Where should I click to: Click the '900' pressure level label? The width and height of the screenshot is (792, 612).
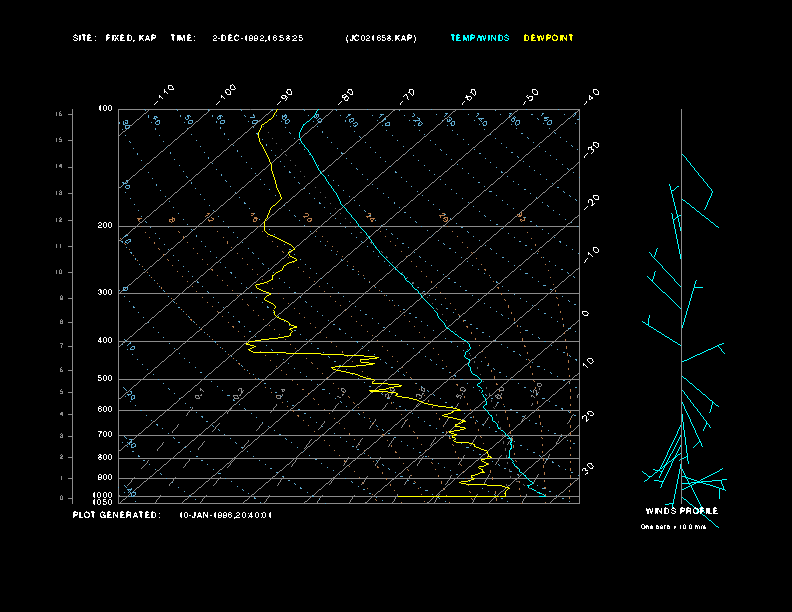point(105,478)
